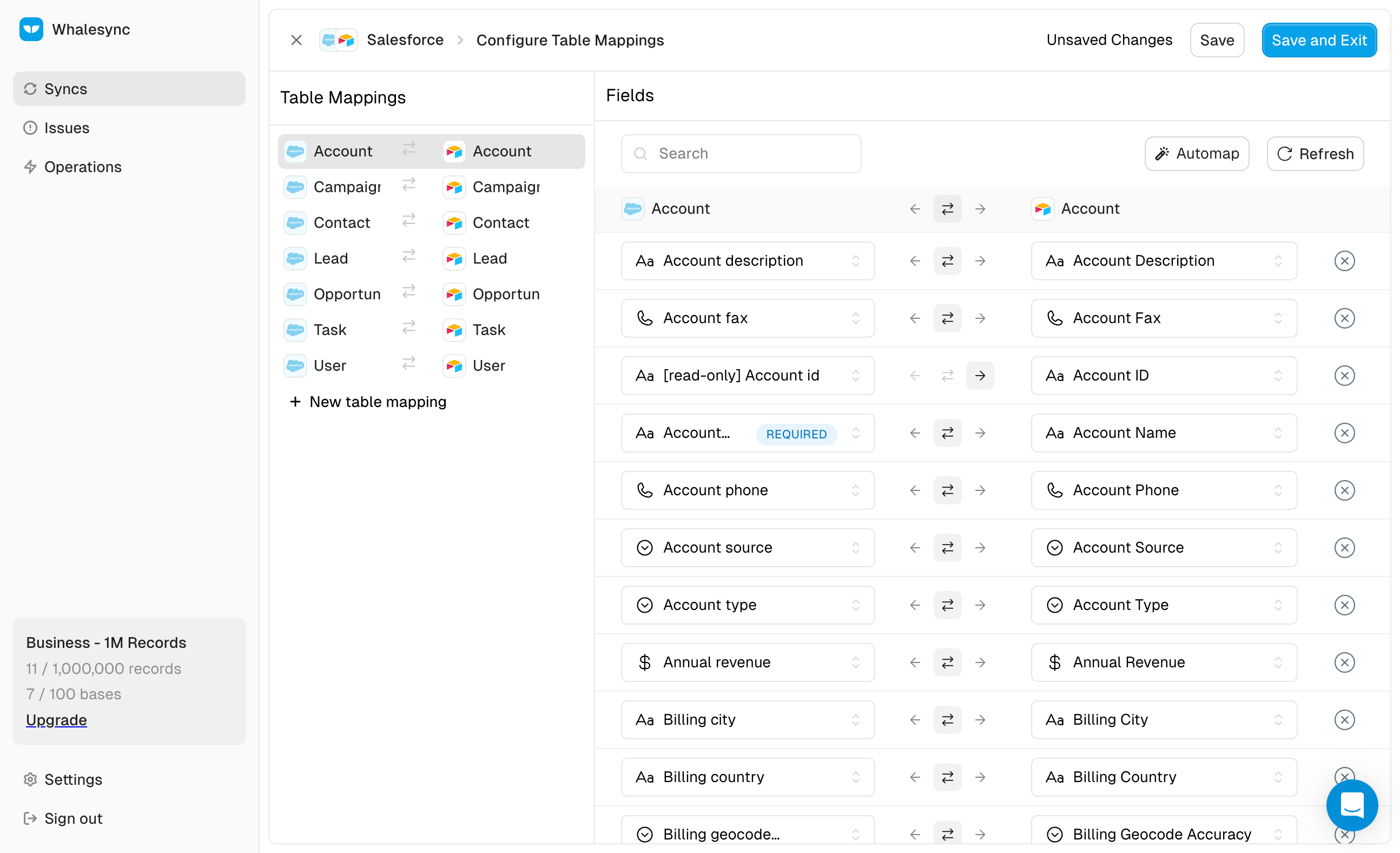Open the Salesforce Account description field dropdown
This screenshot has height=853, width=1400.
(x=747, y=260)
